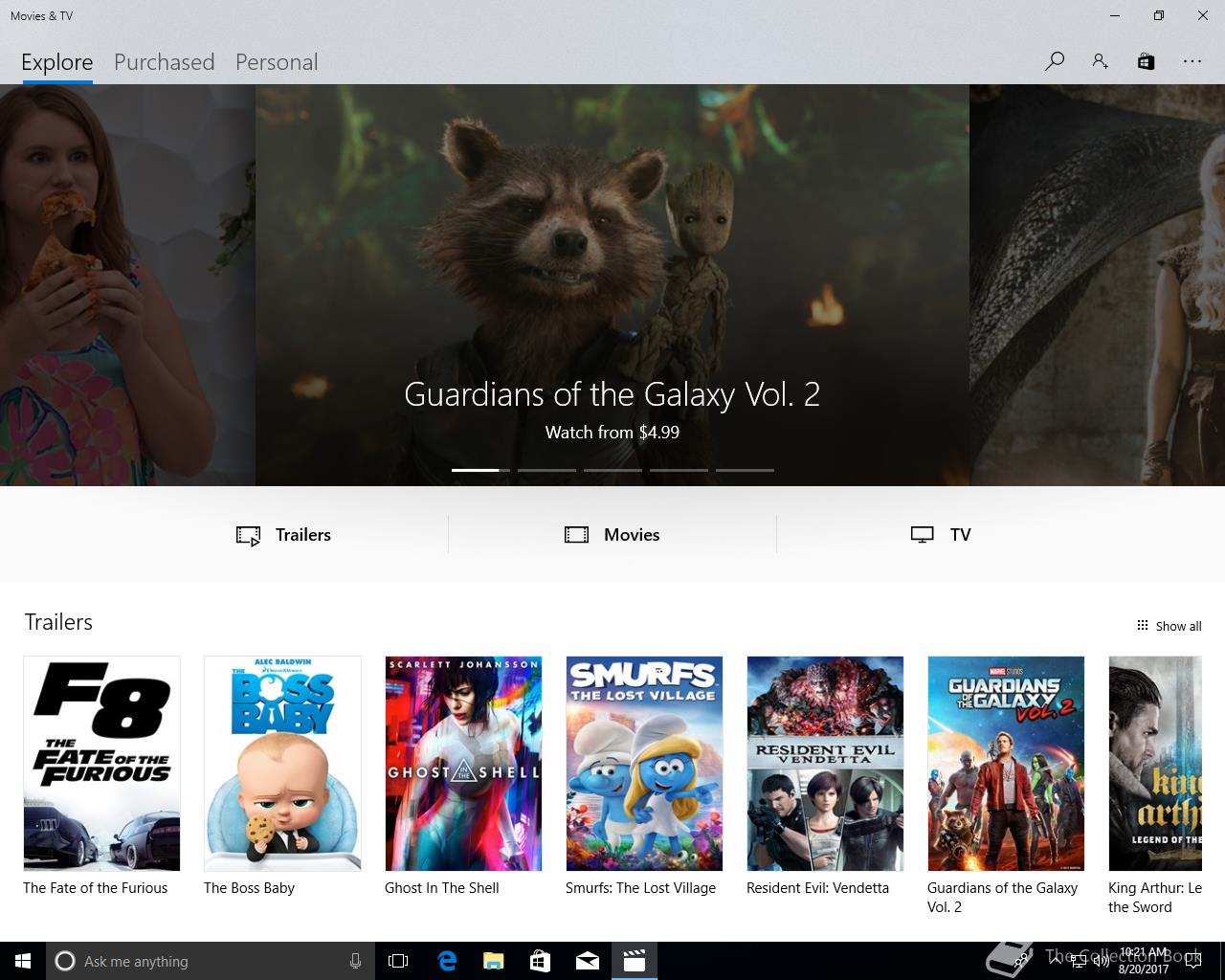Open Guardians of the Galaxy Vol. 2 poster
Screen dimensions: 1225x980
[1006, 764]
